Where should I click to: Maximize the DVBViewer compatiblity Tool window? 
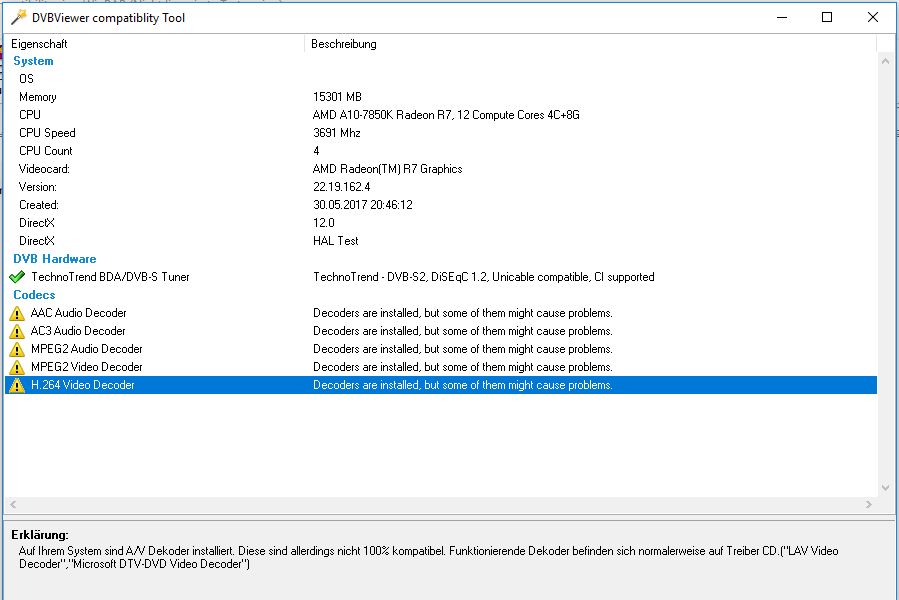(x=827, y=17)
